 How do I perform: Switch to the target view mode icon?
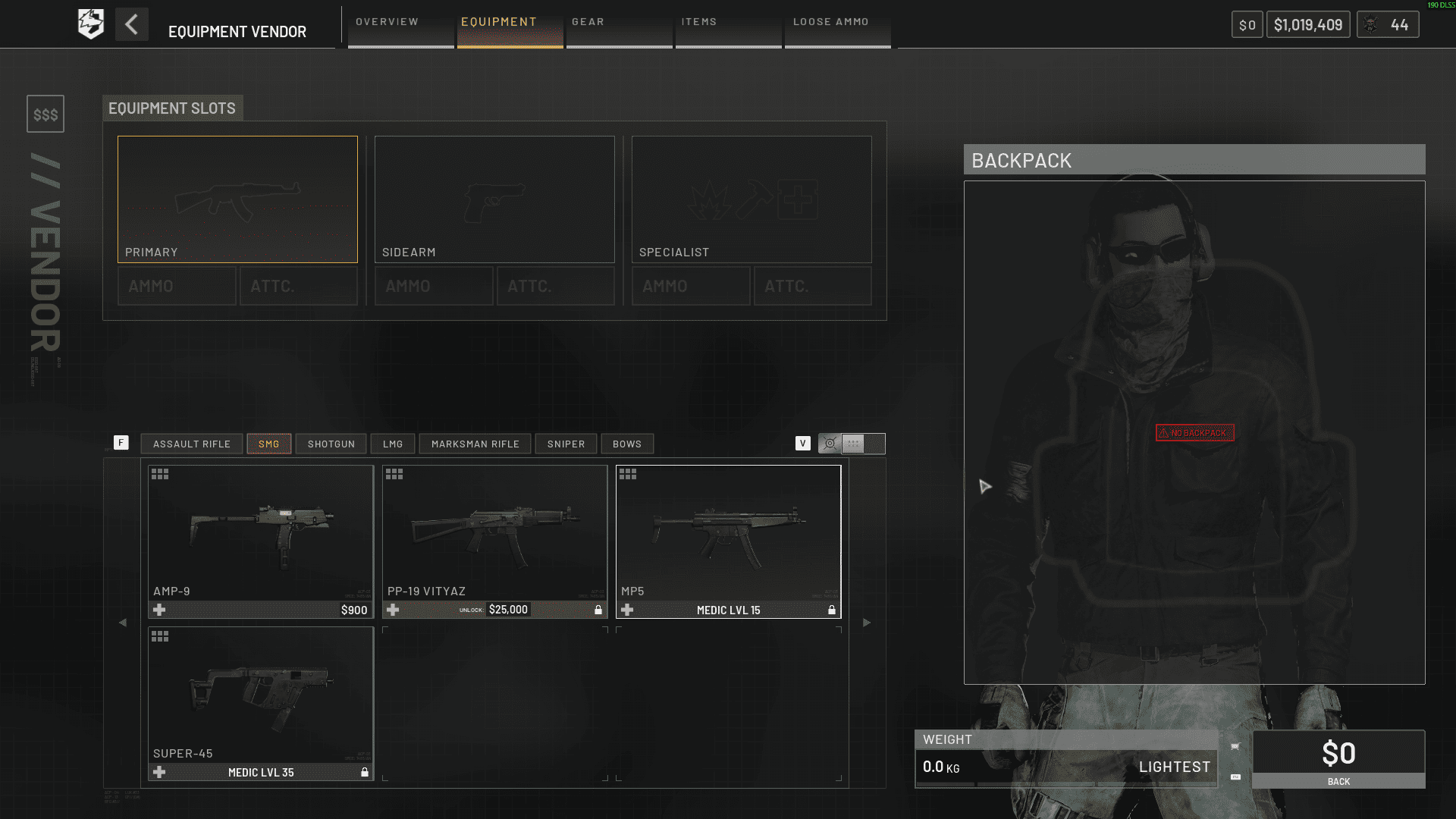830,444
